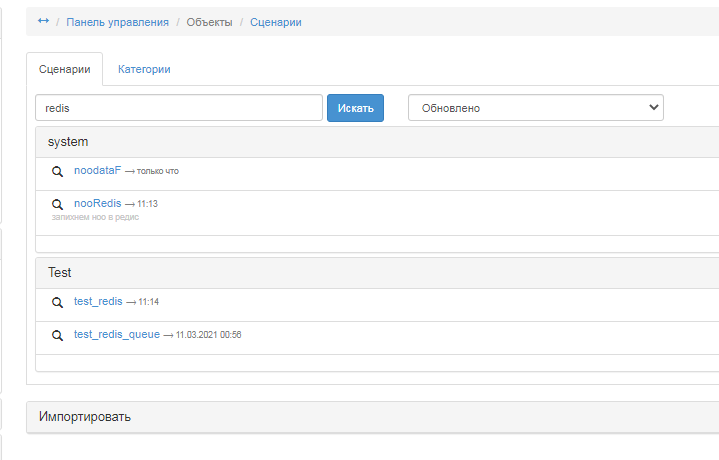
Task: Click the Искать button
Action: pyautogui.click(x=355, y=108)
